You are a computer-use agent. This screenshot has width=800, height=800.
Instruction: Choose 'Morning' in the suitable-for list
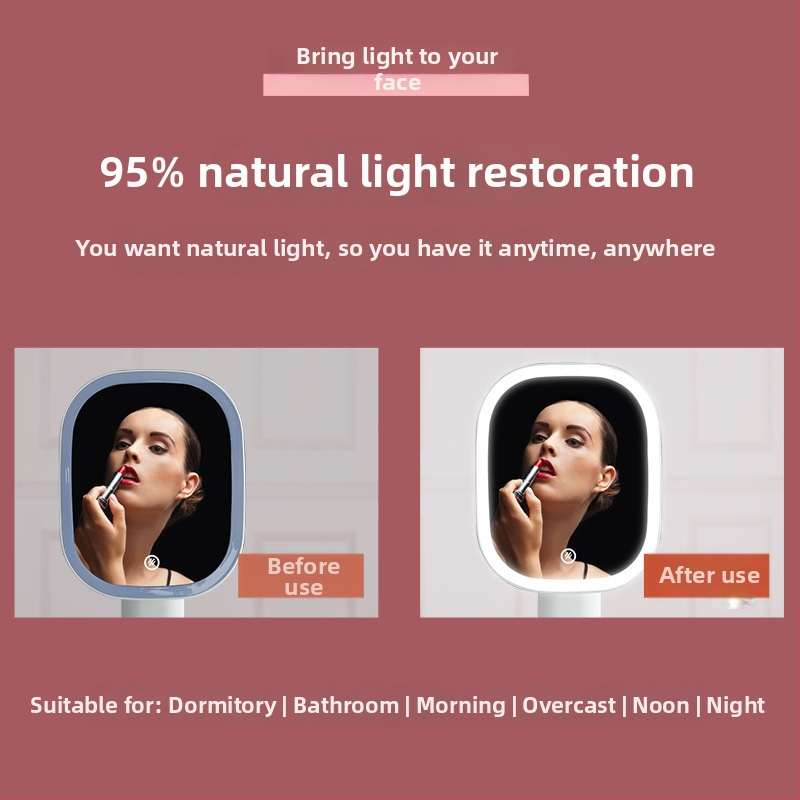click(461, 706)
